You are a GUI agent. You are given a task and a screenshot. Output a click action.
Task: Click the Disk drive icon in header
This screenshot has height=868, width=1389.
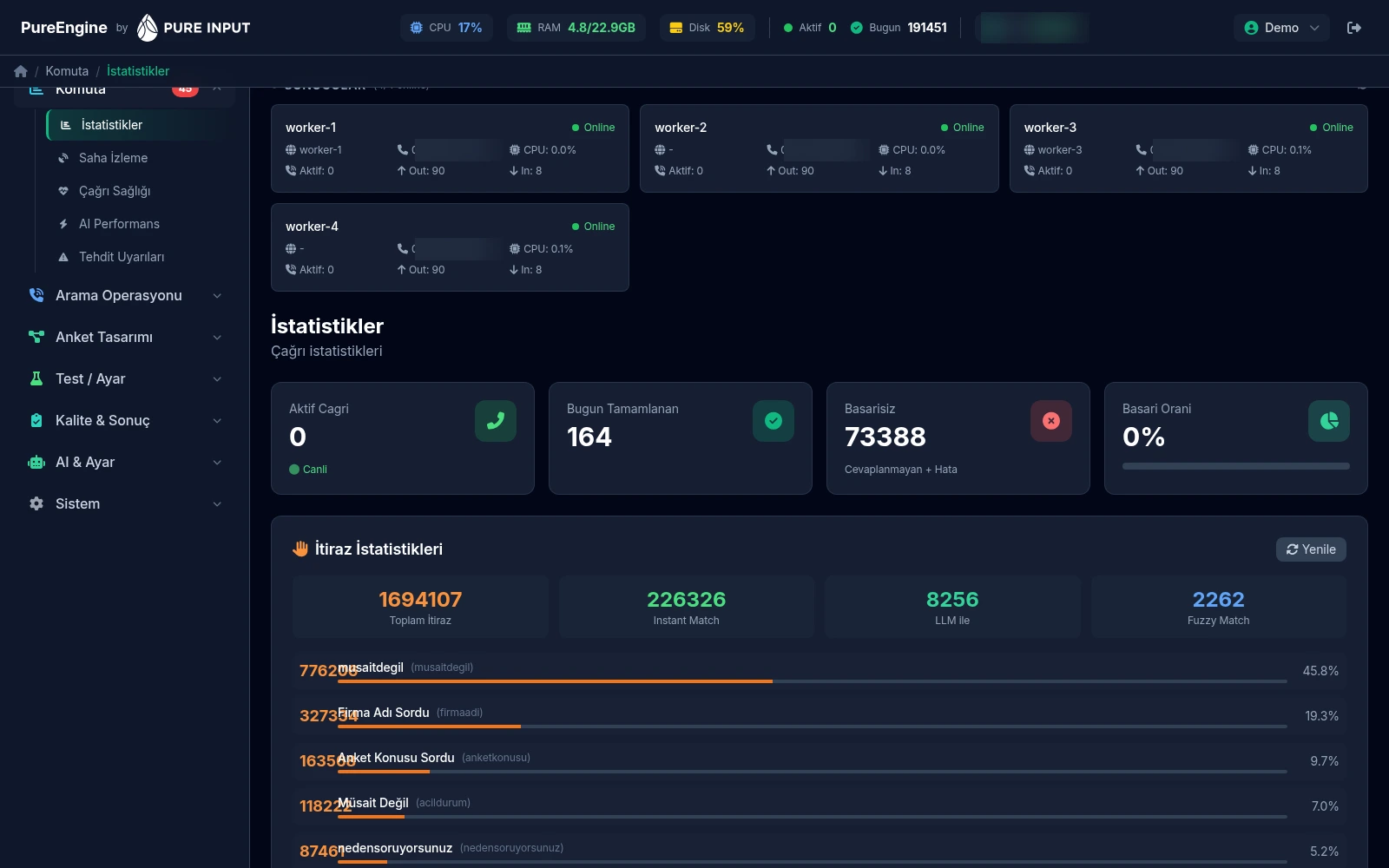676,28
